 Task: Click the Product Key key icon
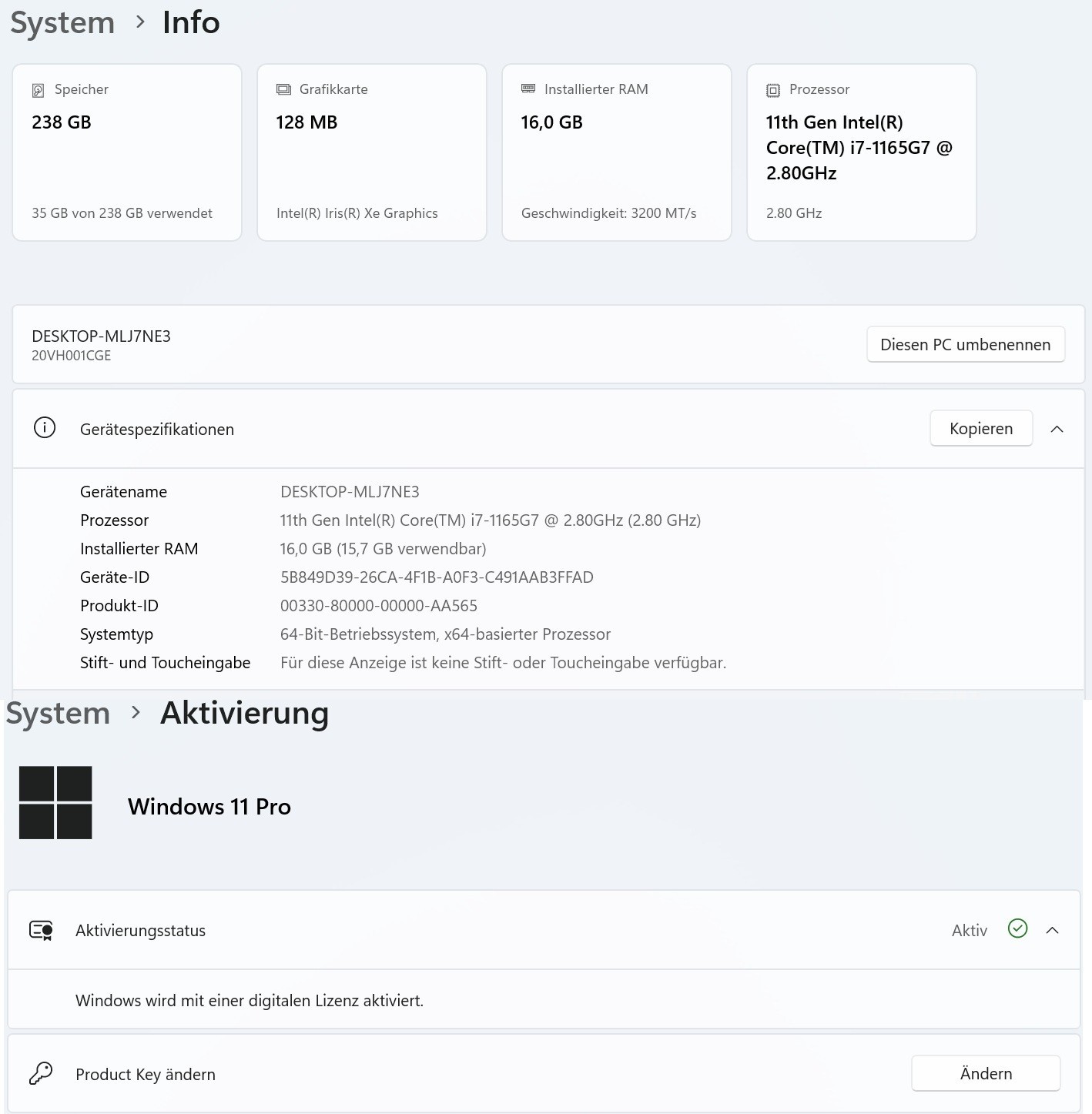[x=41, y=1073]
